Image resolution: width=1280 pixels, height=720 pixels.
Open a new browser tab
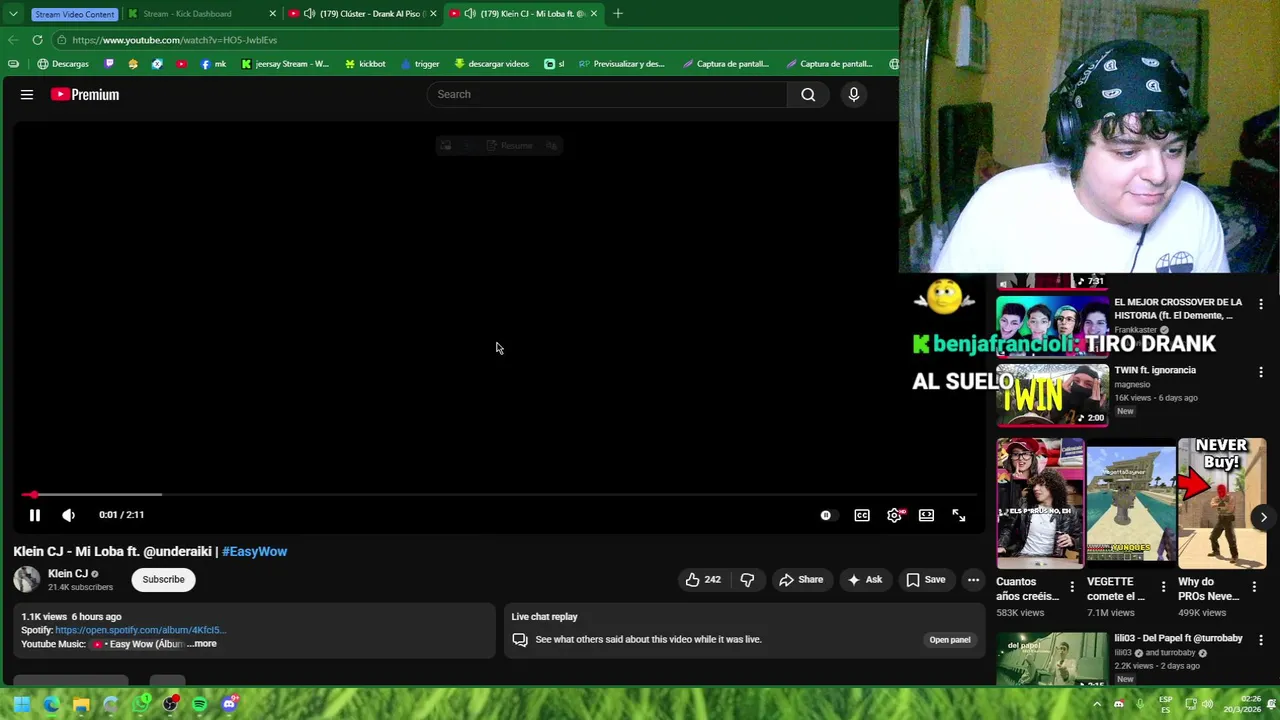click(x=618, y=14)
